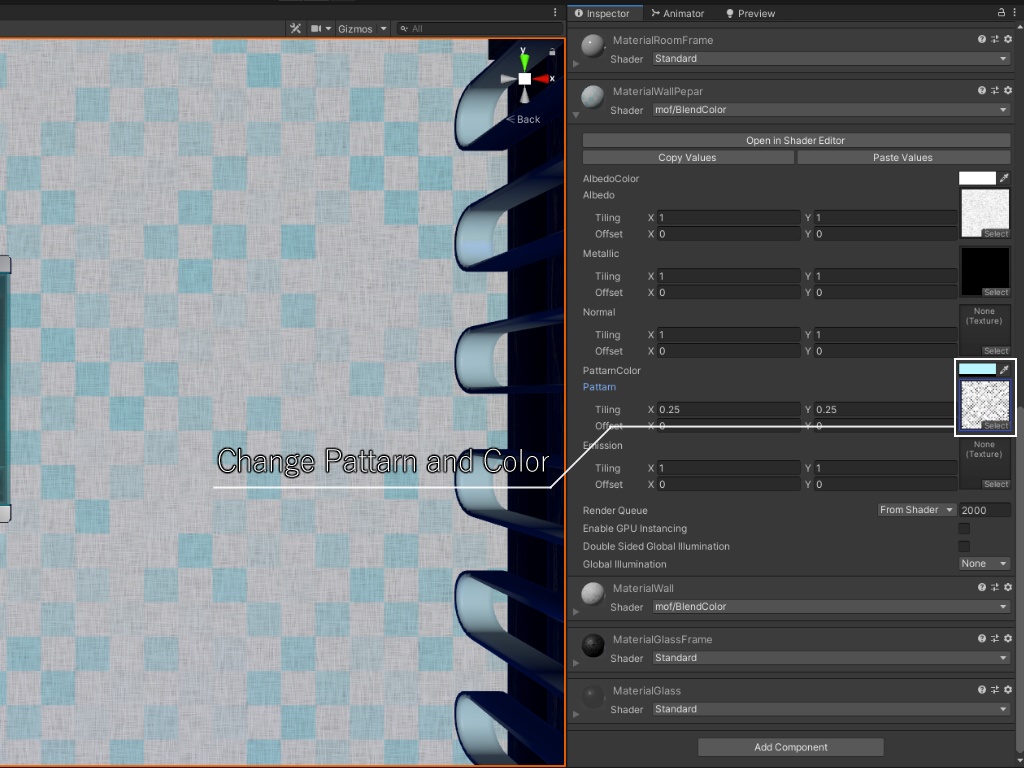Pick AlbedoColor with the eyedropper
The image size is (1024, 768).
(1004, 178)
